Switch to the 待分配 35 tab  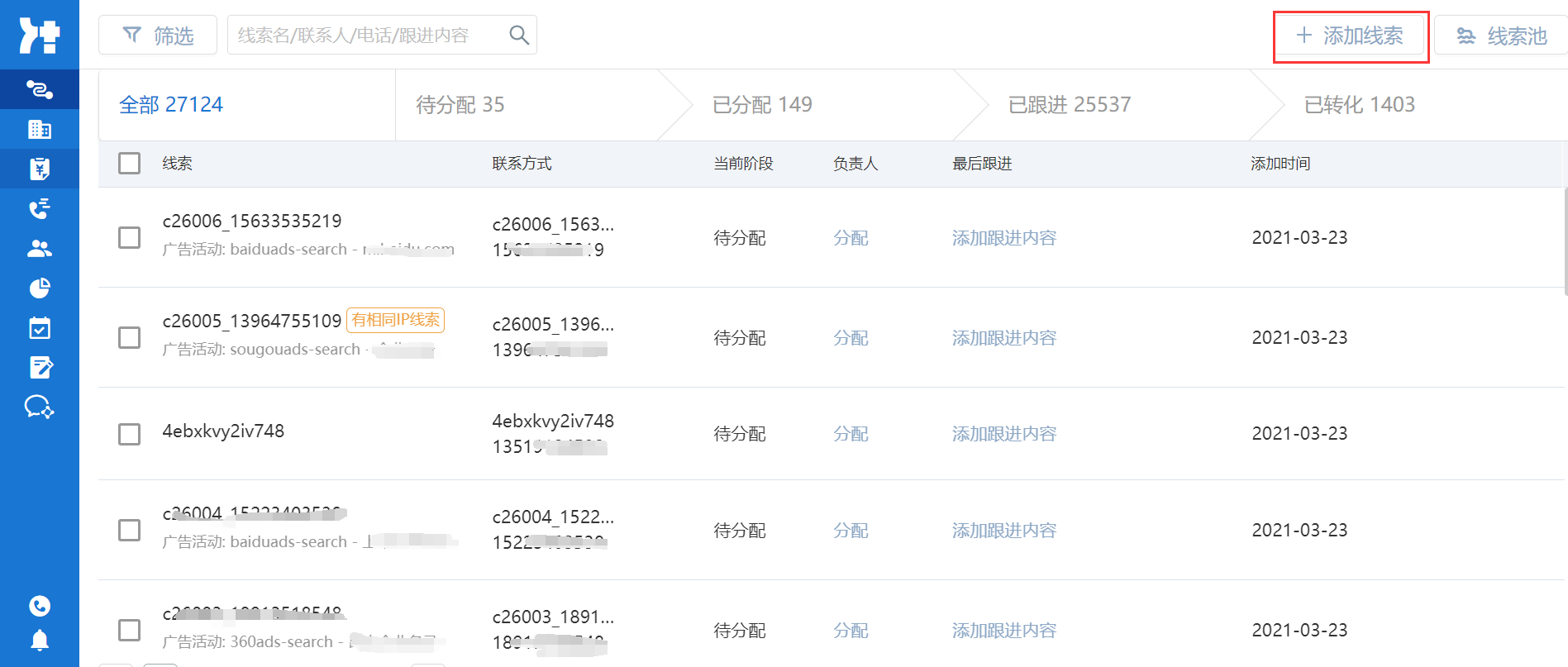coord(460,105)
